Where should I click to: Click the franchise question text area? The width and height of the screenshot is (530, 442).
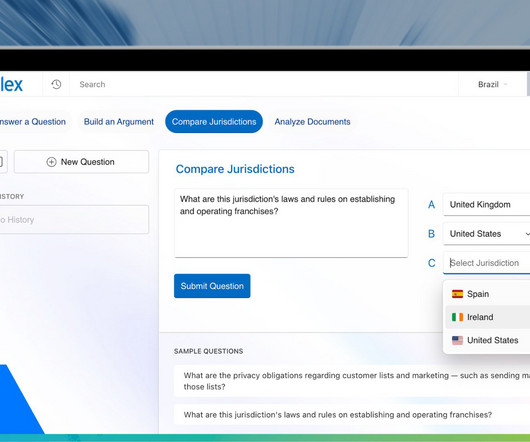click(291, 223)
